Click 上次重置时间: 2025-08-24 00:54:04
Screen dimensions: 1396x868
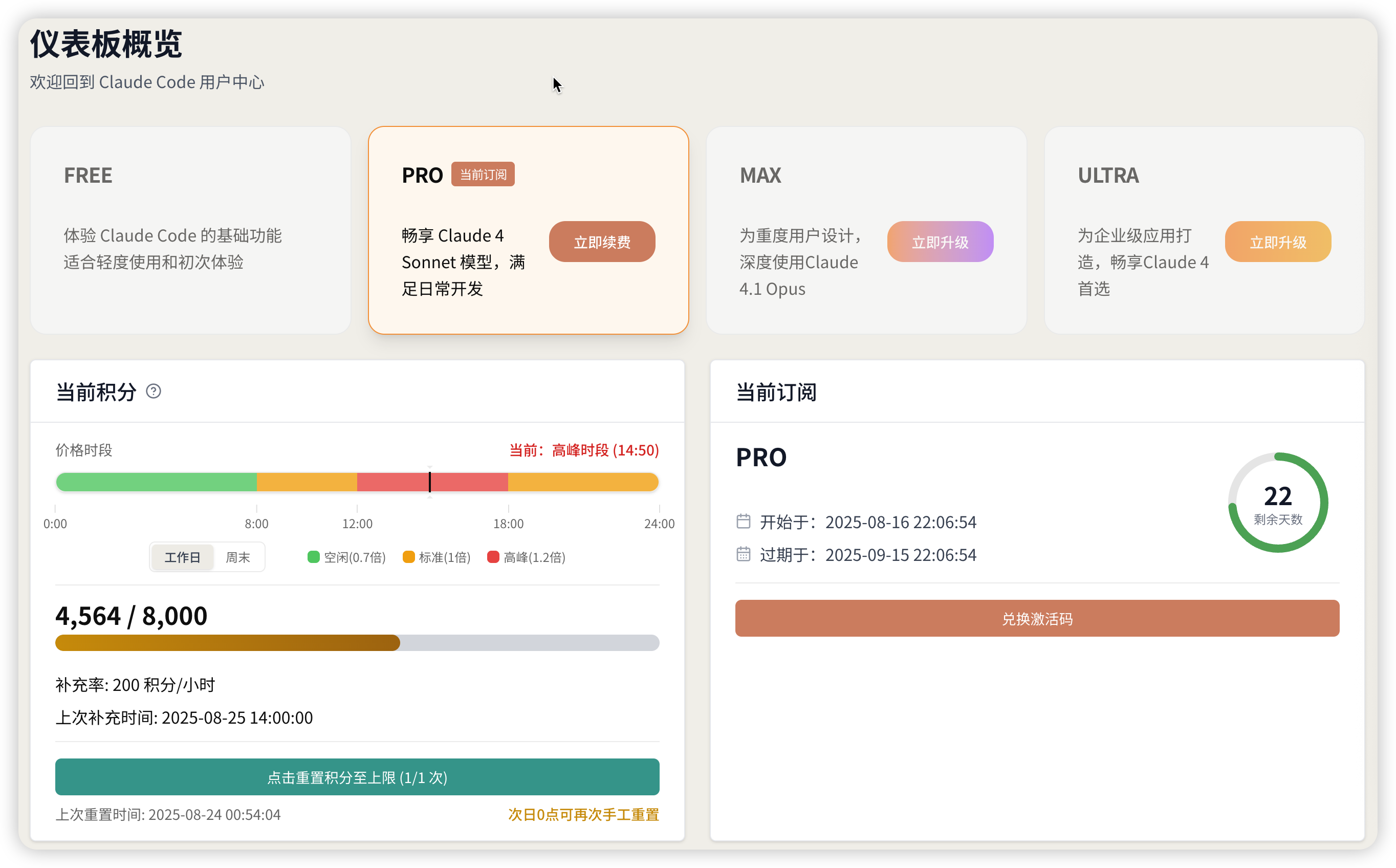click(x=168, y=815)
